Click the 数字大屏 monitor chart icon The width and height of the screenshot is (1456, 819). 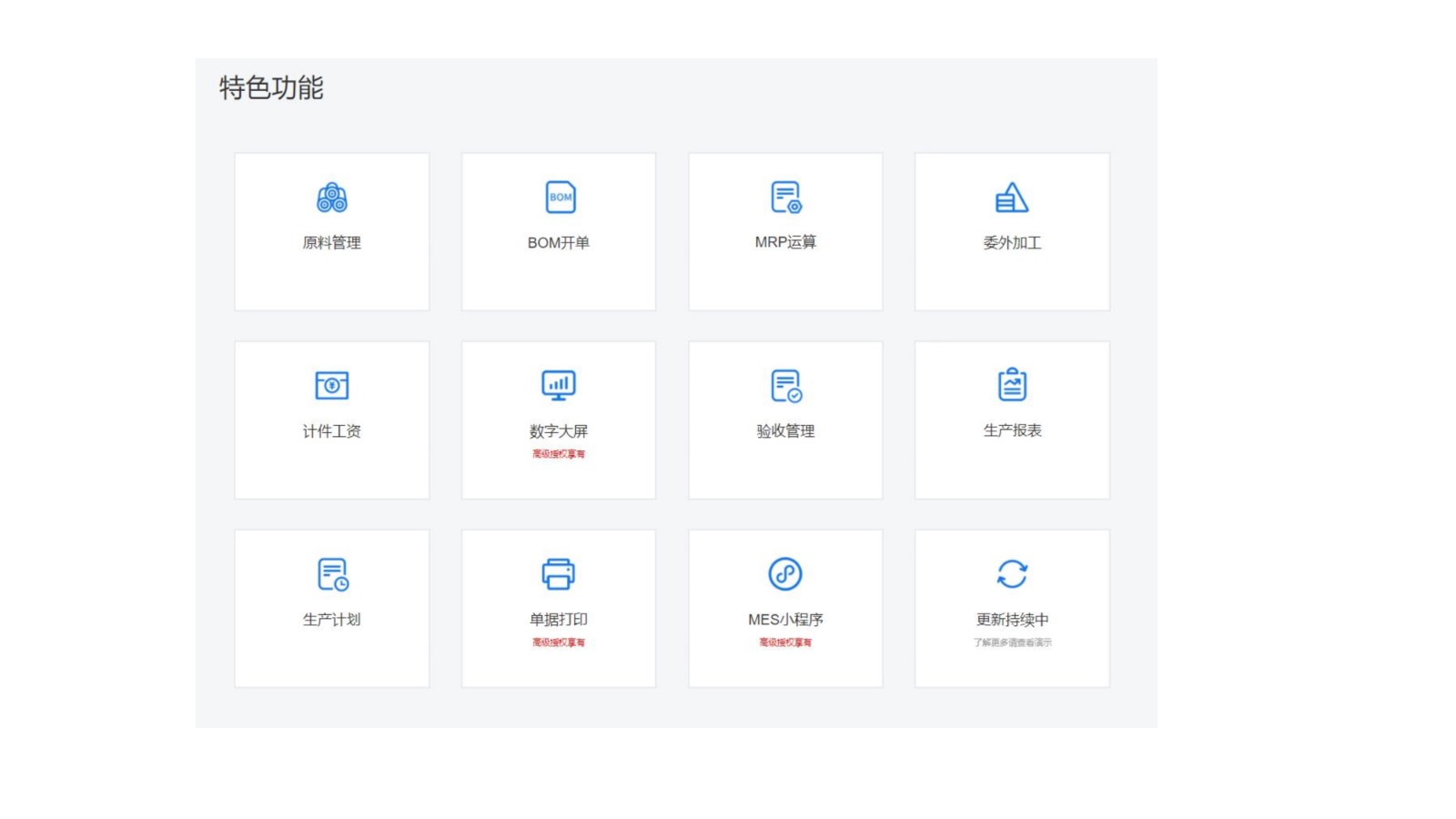pos(559,386)
